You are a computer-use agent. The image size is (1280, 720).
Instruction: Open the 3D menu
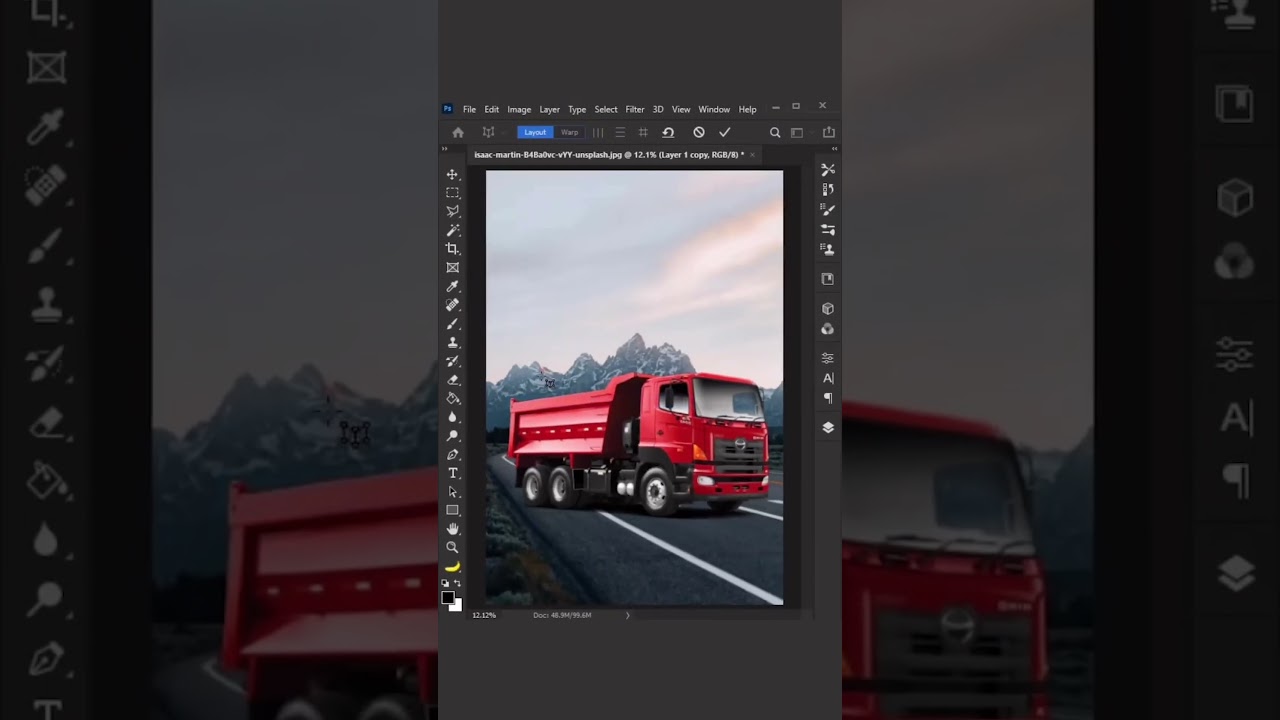(658, 109)
